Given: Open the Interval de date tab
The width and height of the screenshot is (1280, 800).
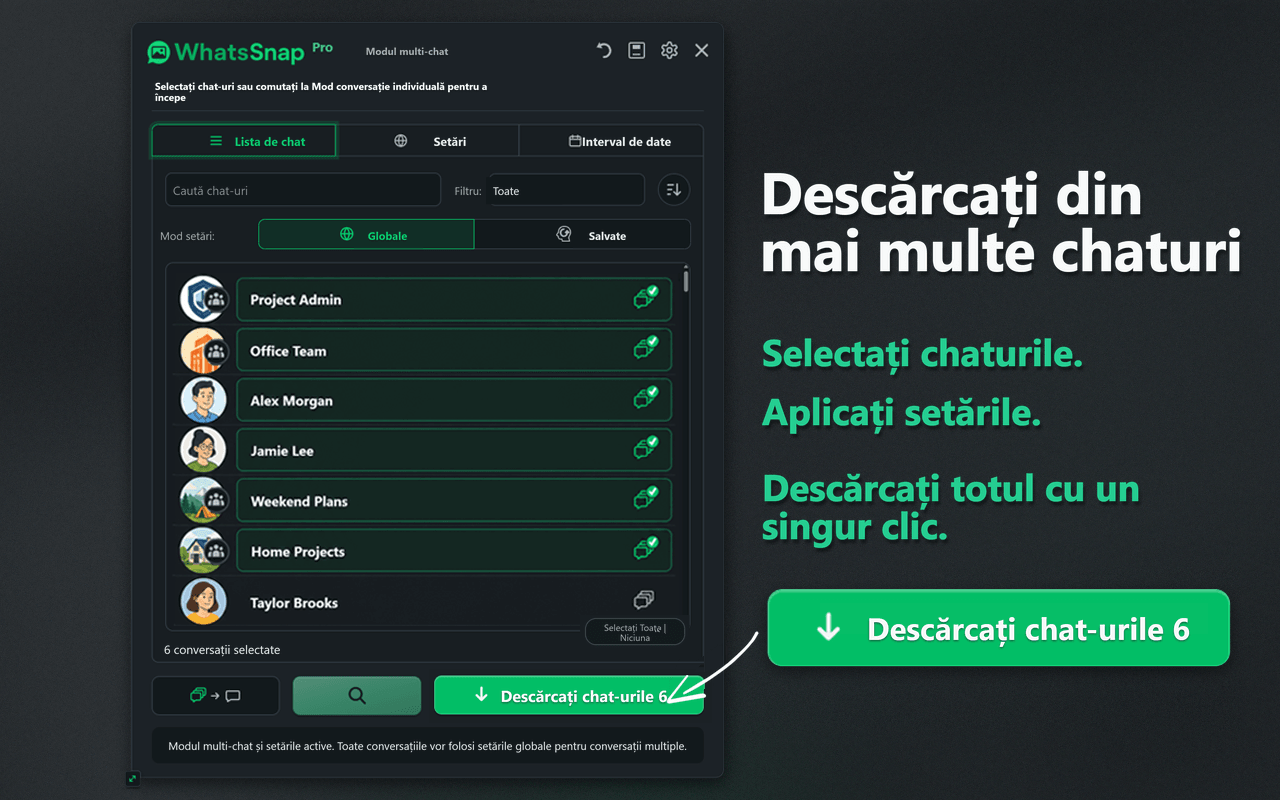Looking at the screenshot, I should point(611,141).
